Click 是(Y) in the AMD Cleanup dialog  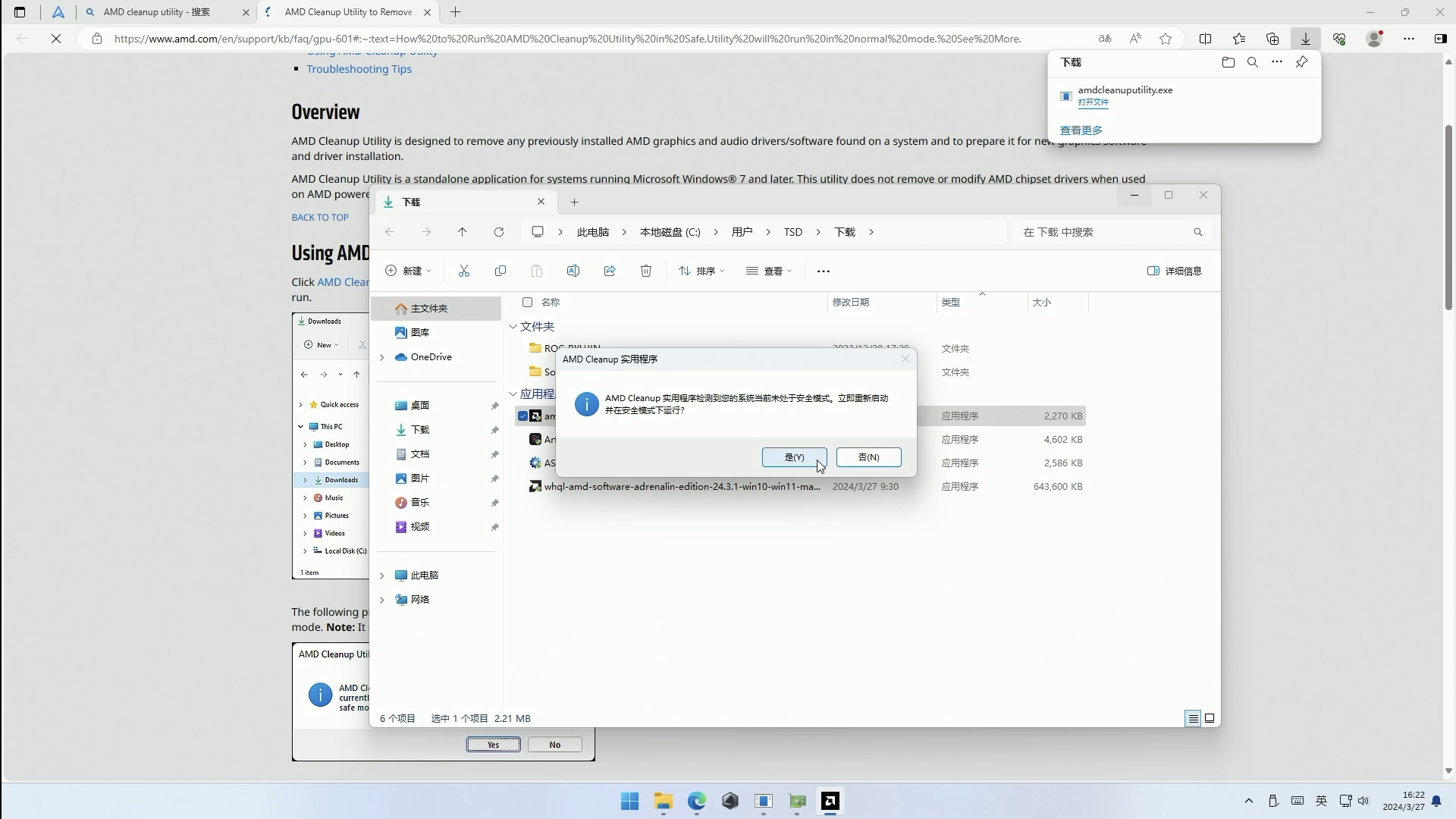pyautogui.click(x=794, y=457)
